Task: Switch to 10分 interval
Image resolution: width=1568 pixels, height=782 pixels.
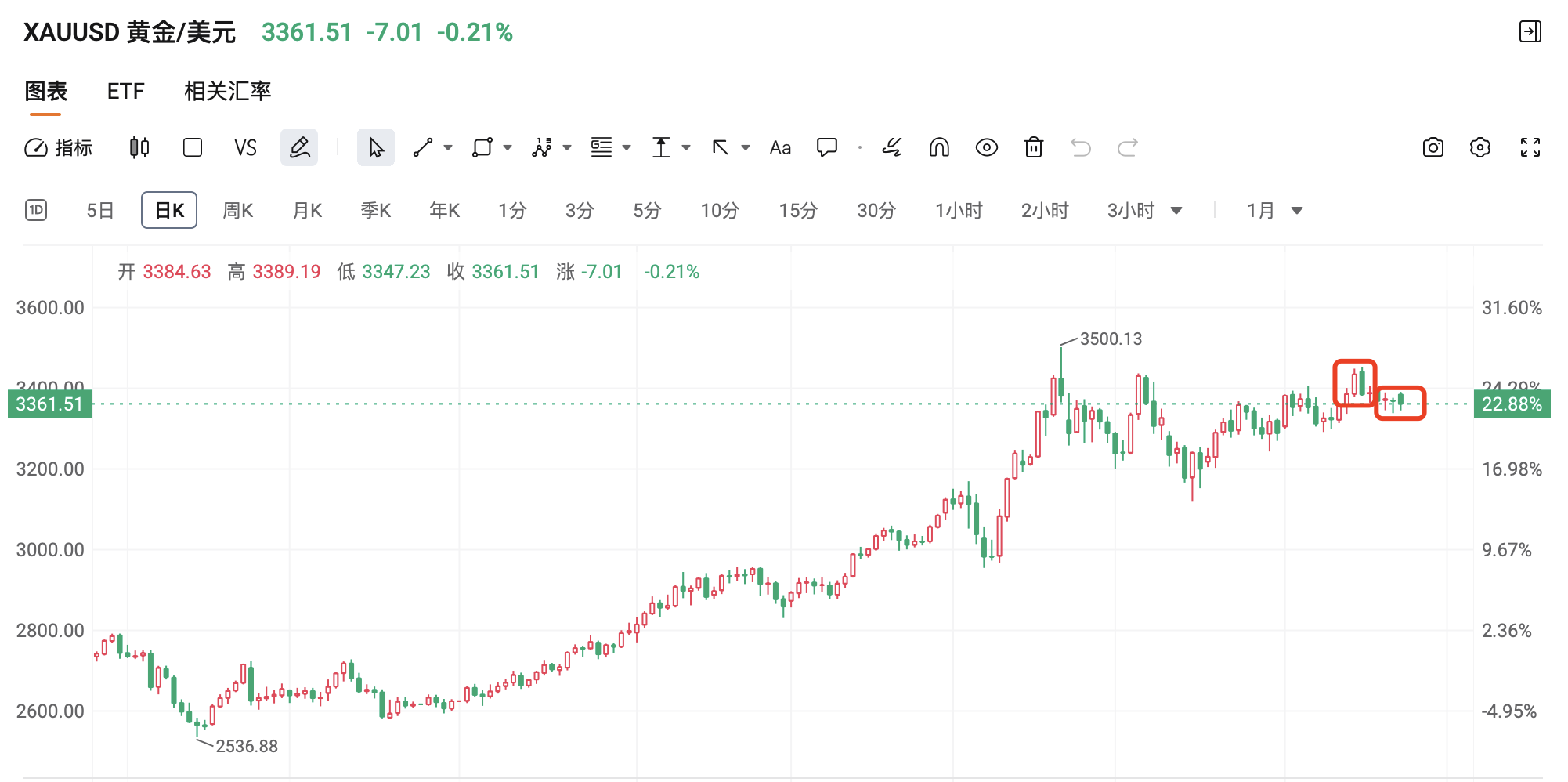Action: pyautogui.click(x=720, y=210)
